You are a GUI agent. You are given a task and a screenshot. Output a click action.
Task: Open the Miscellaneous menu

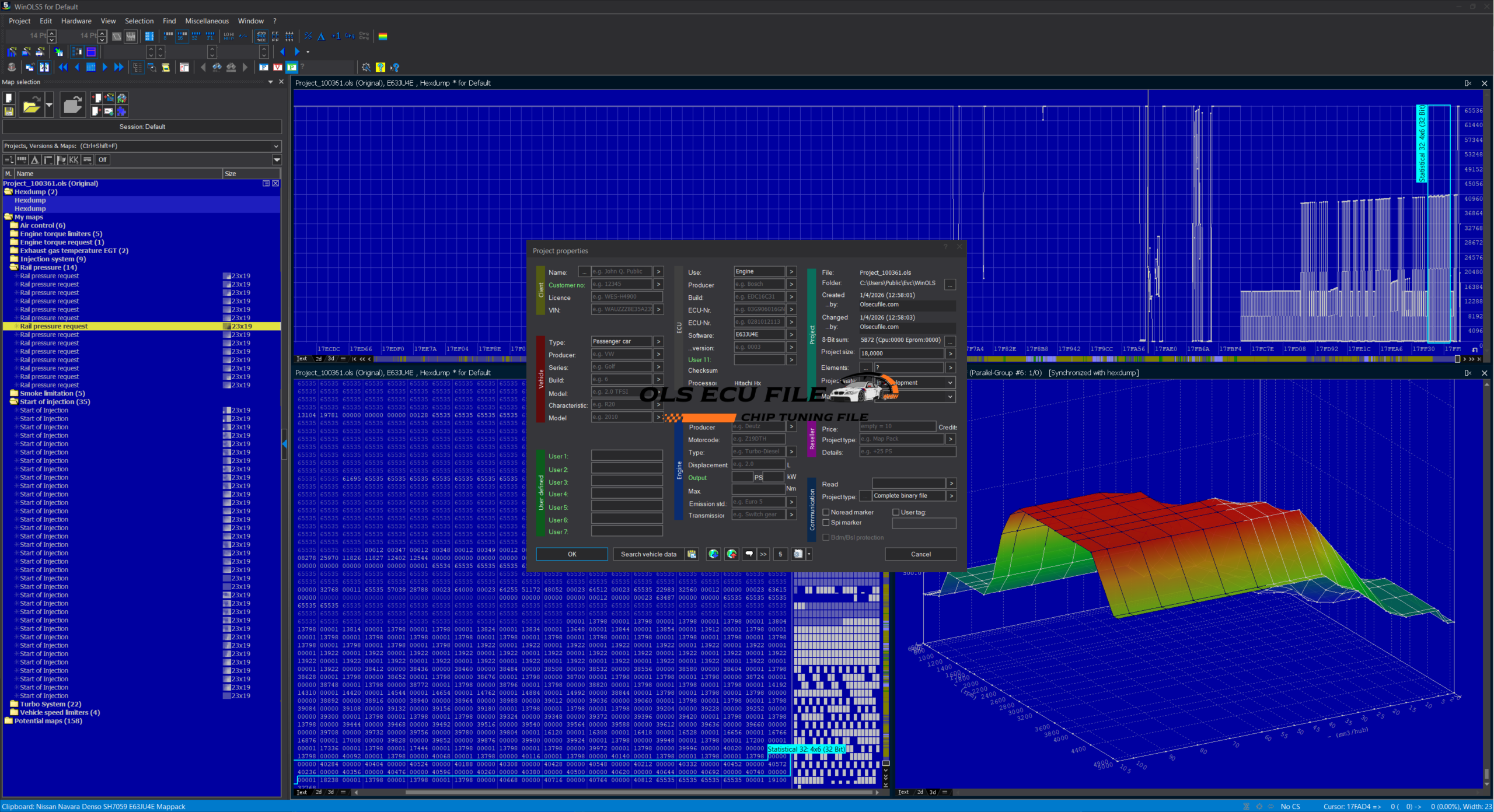click(x=207, y=21)
